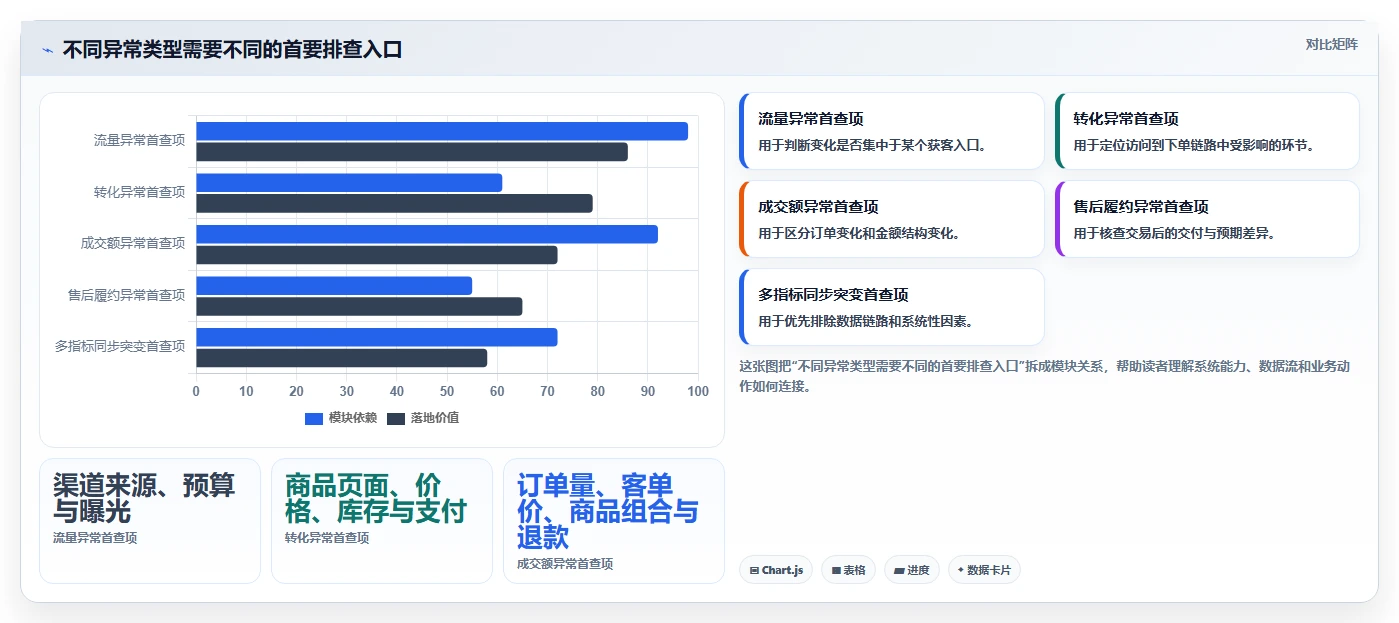
Task: Click the dark bar for 成交额异常首查项
Action: (x=377, y=255)
